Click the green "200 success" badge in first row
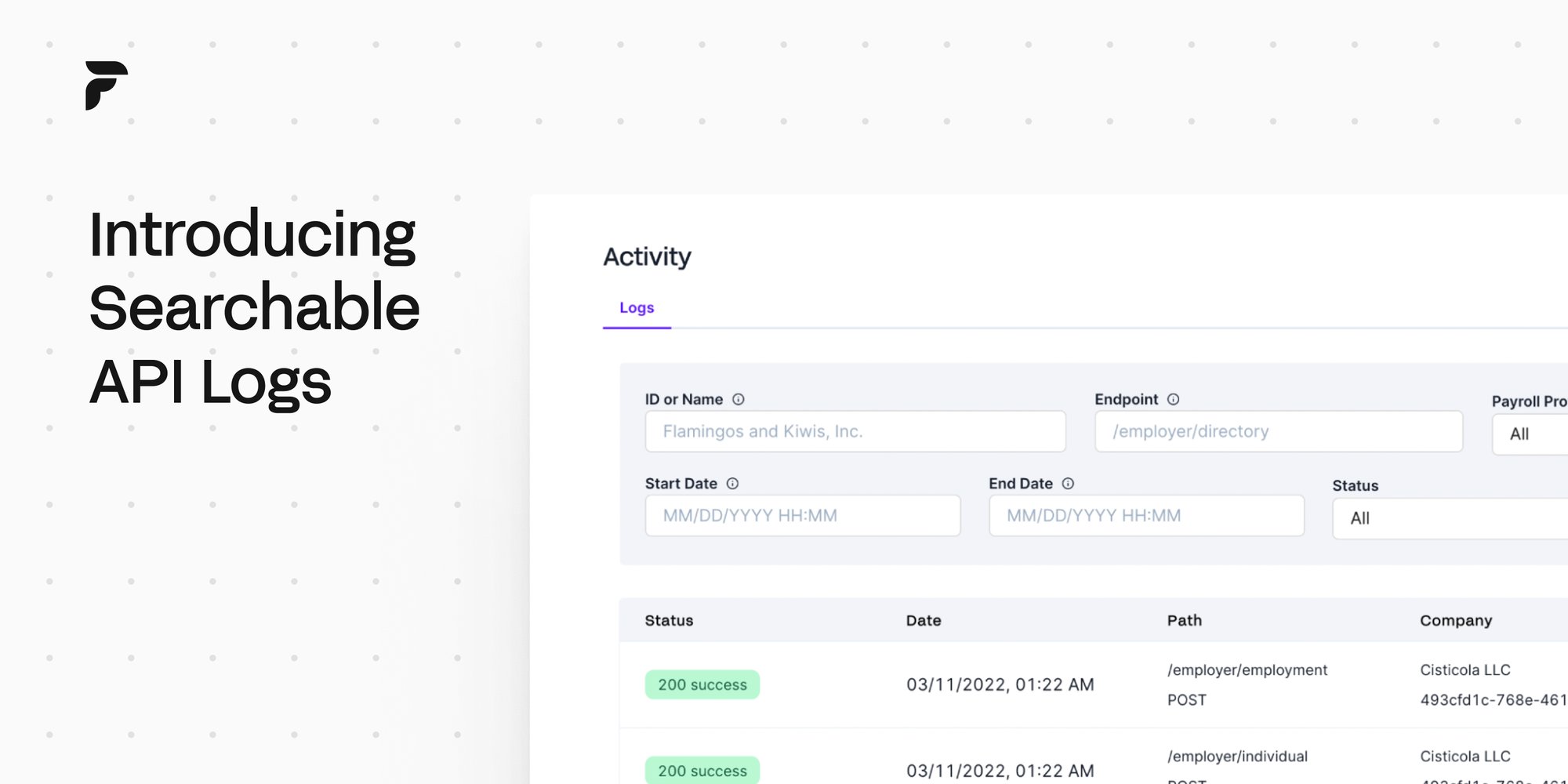The image size is (1568, 784). click(702, 684)
